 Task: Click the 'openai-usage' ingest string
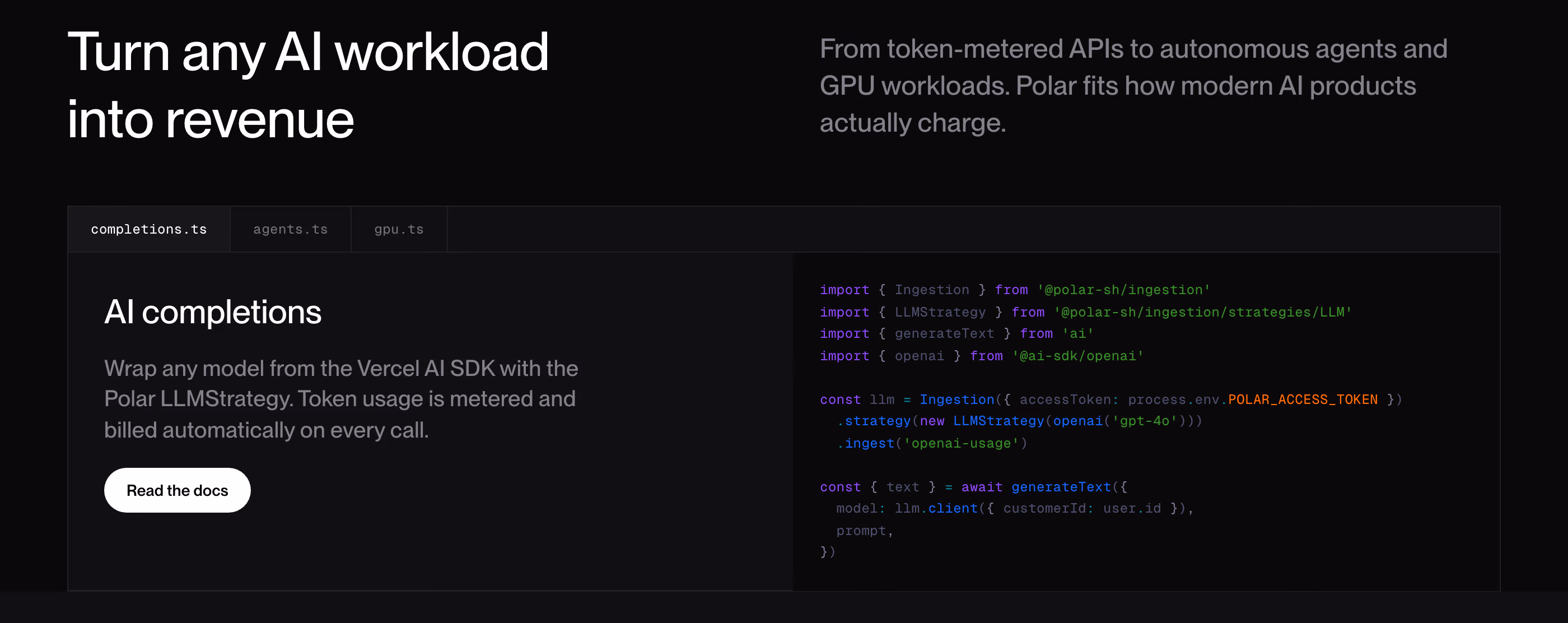pyautogui.click(x=961, y=443)
